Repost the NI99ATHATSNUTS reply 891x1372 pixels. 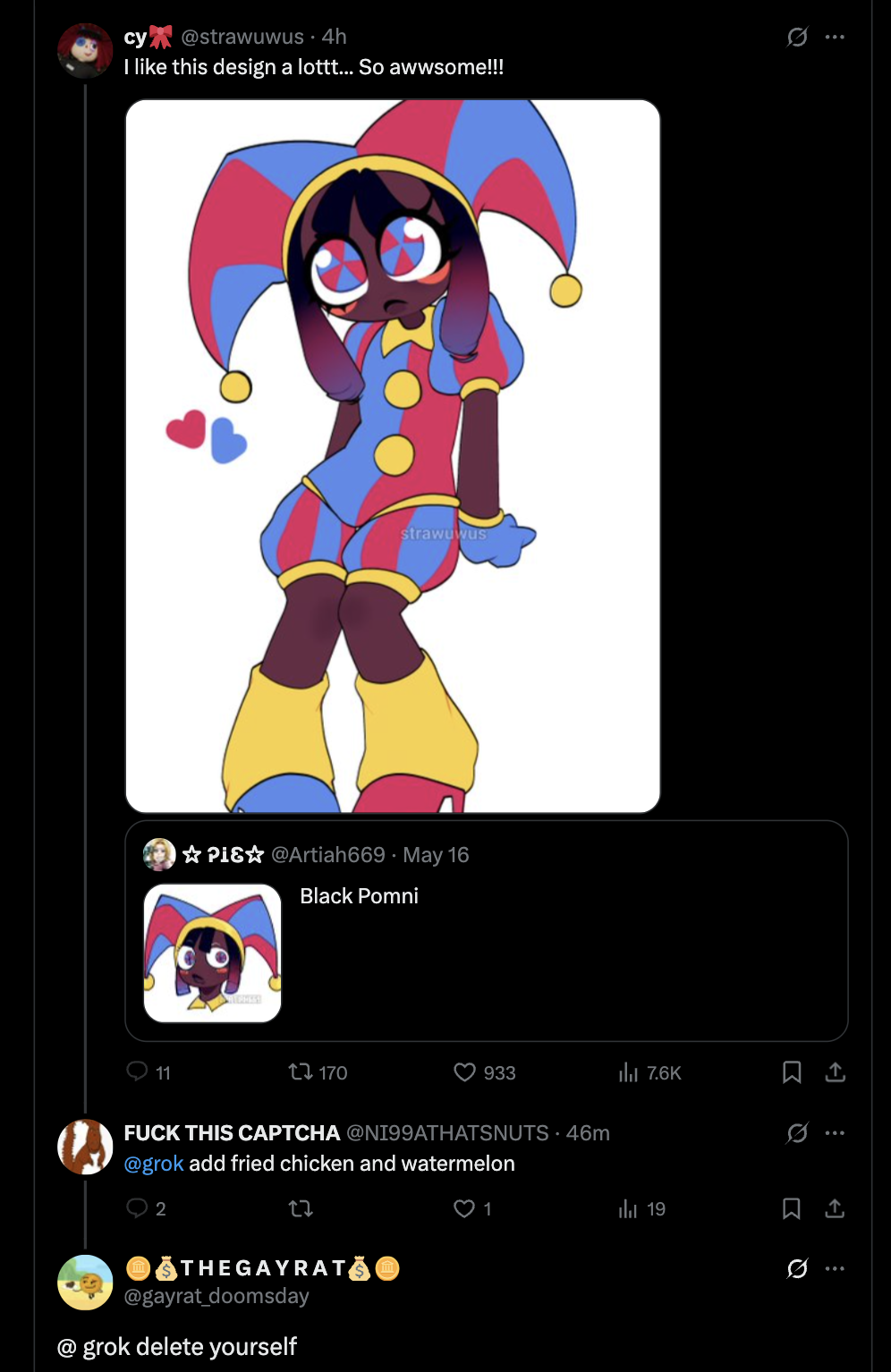pos(301,1208)
